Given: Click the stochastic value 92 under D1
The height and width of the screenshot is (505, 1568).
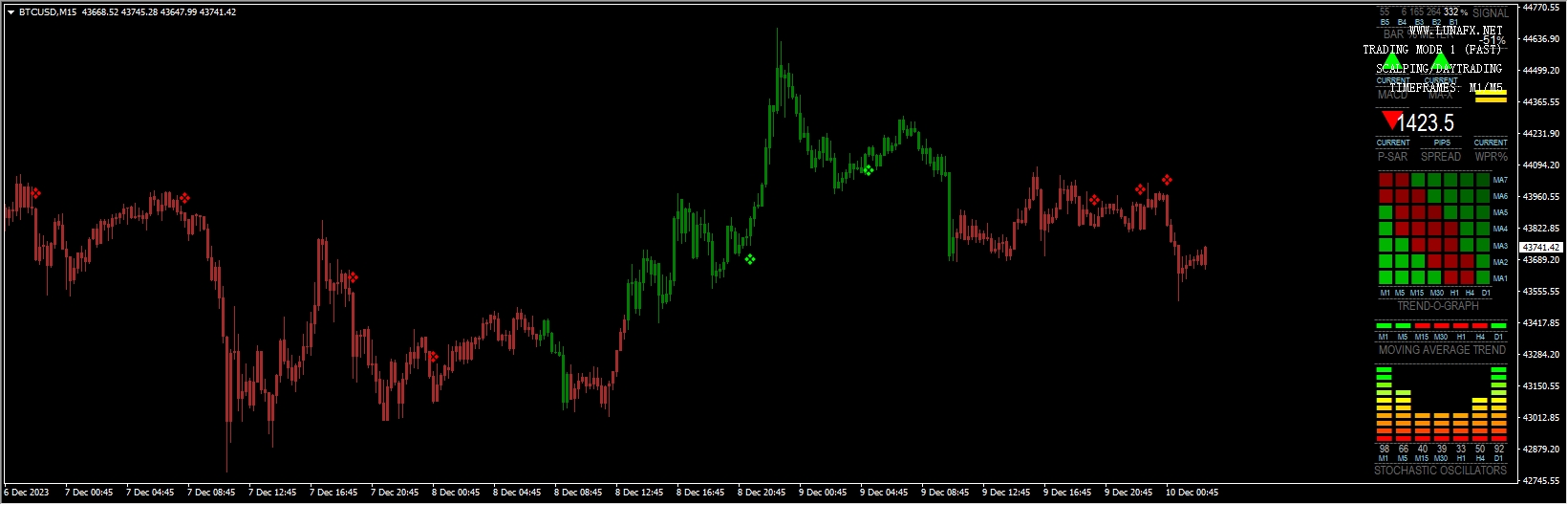Looking at the screenshot, I should pyautogui.click(x=1499, y=449).
